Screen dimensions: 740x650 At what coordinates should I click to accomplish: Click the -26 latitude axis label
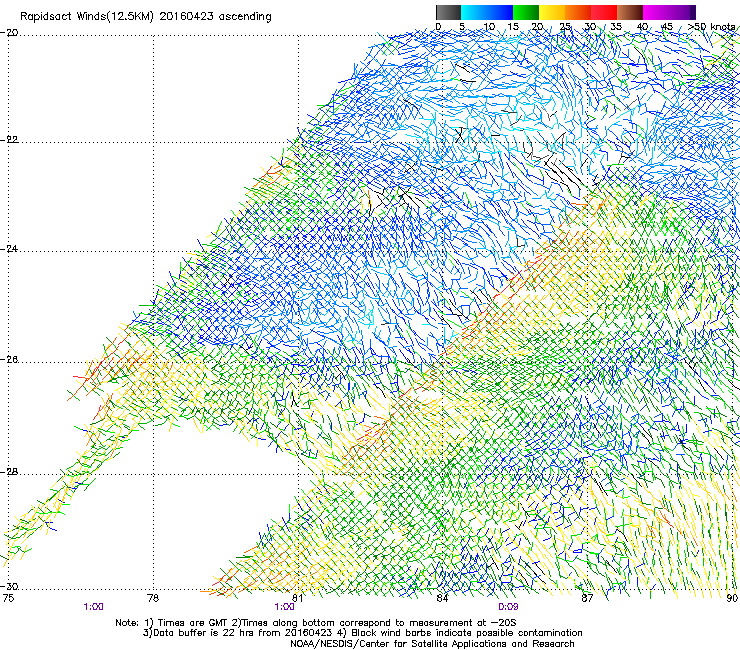[10, 360]
